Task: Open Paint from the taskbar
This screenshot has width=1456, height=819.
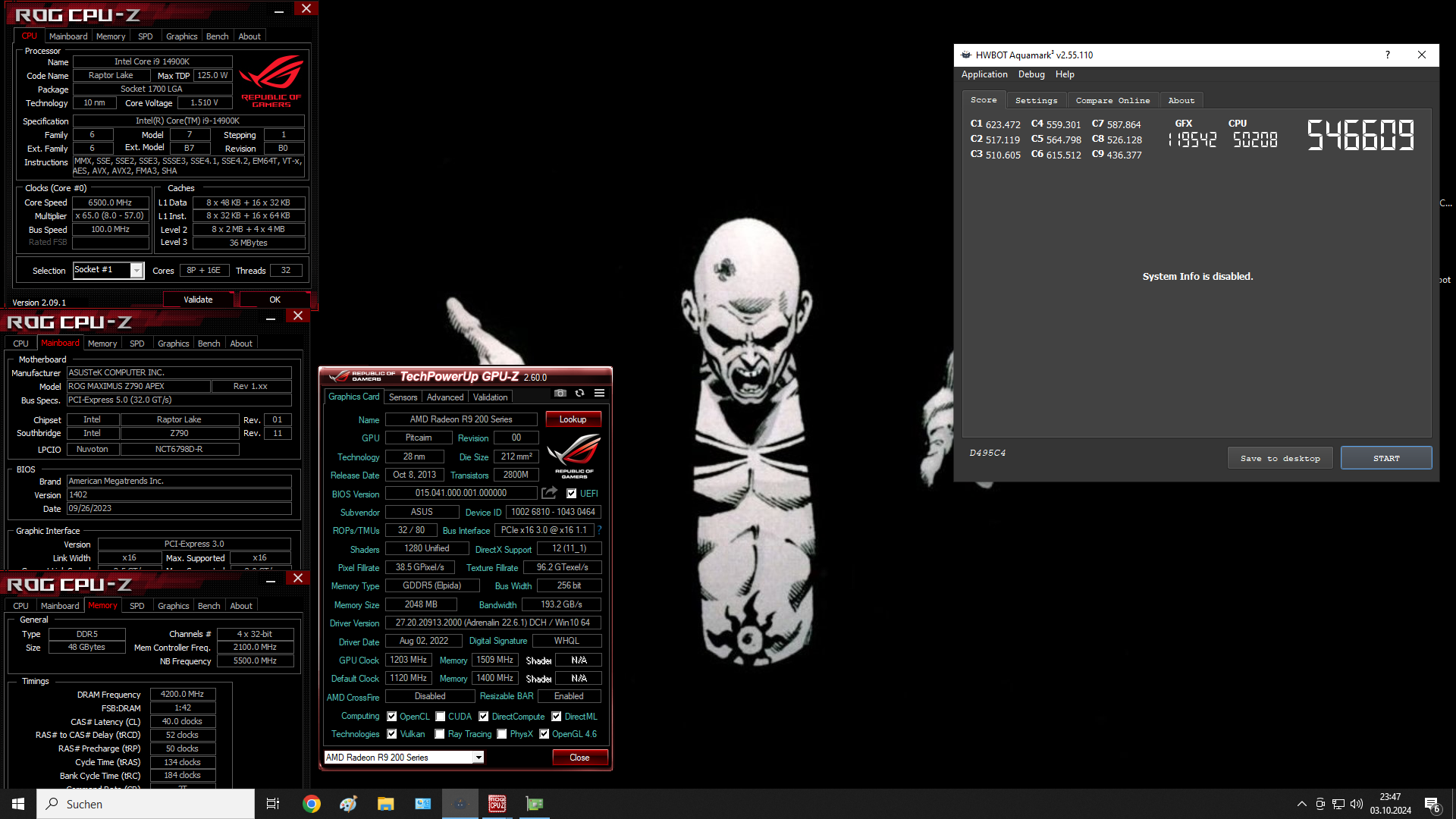Action: click(x=348, y=804)
